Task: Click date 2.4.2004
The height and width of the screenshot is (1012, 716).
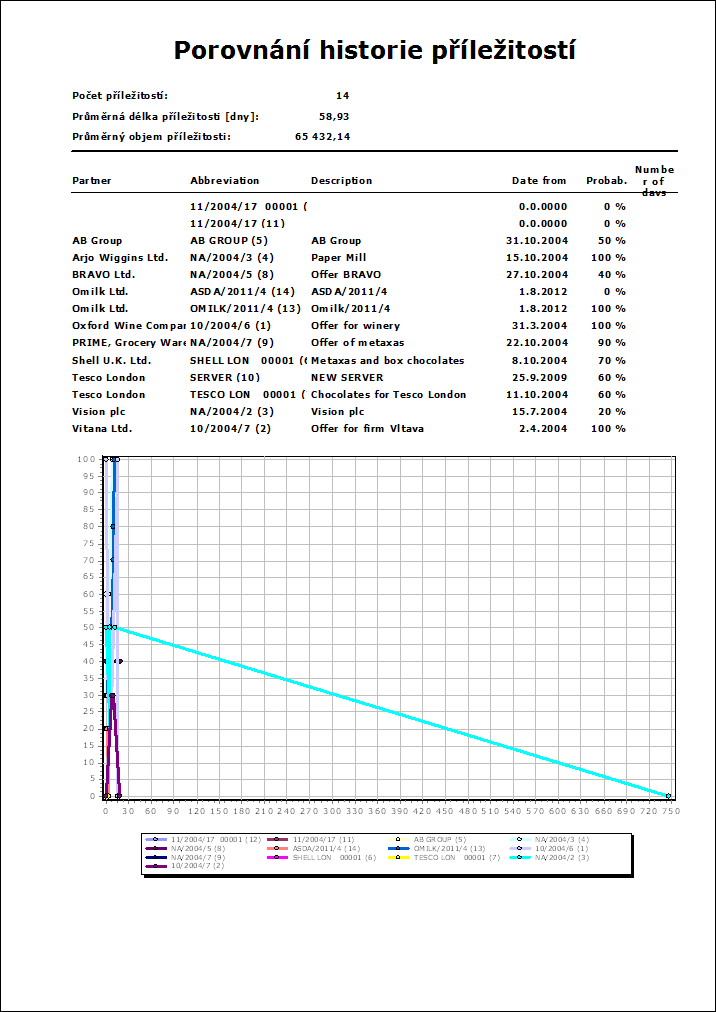Action: coord(543,428)
